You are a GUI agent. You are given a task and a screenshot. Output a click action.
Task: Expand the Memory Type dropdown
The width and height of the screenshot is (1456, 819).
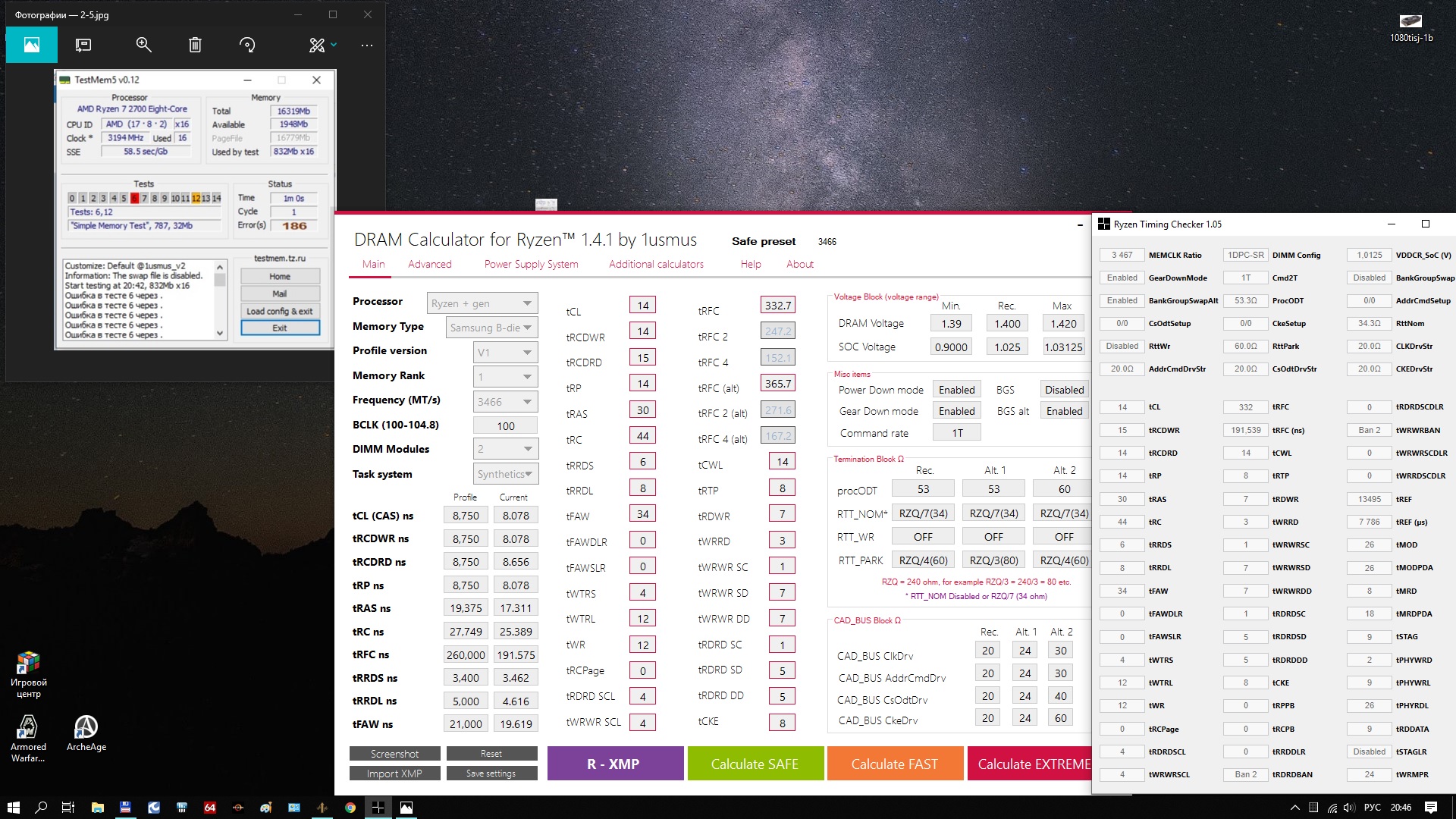point(494,328)
